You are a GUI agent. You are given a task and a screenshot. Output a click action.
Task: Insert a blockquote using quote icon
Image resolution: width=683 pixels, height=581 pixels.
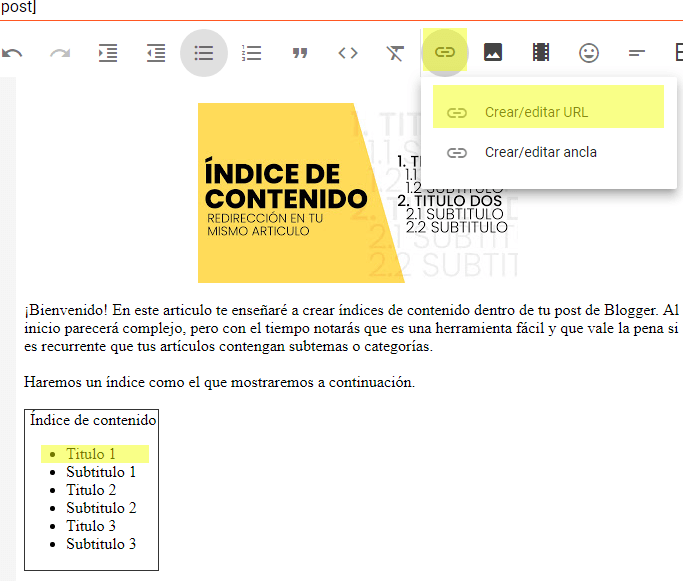300,53
